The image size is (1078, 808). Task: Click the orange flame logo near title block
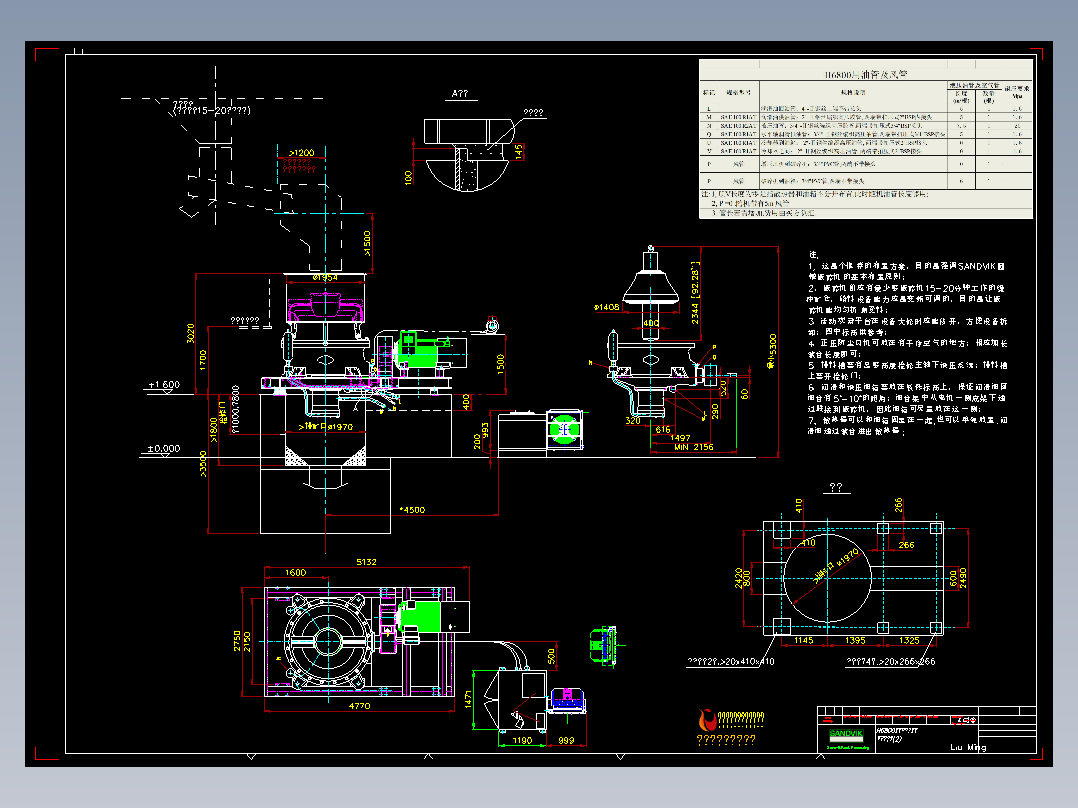tap(707, 720)
